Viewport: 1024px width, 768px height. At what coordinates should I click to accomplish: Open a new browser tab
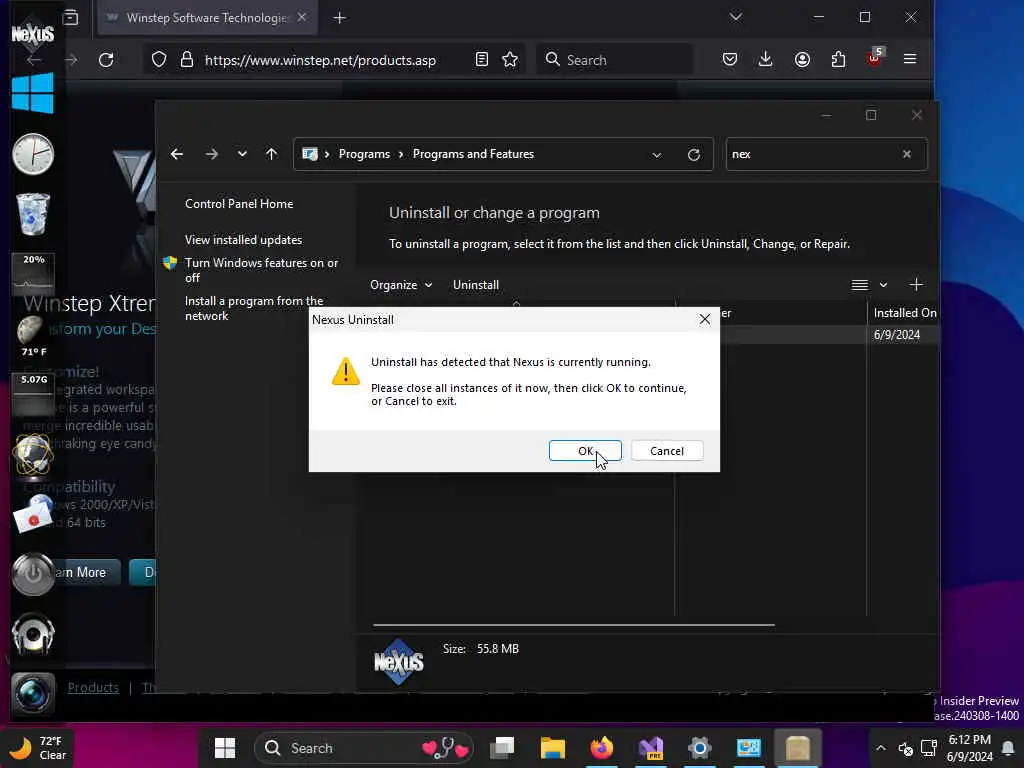[340, 18]
